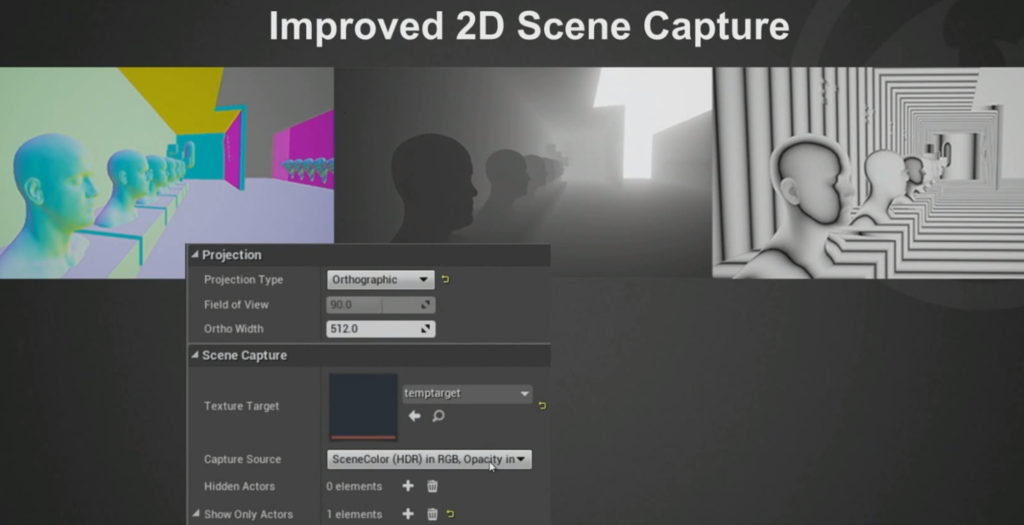1024x525 pixels.
Task: Click the Capture Source label
Action: [242, 459]
